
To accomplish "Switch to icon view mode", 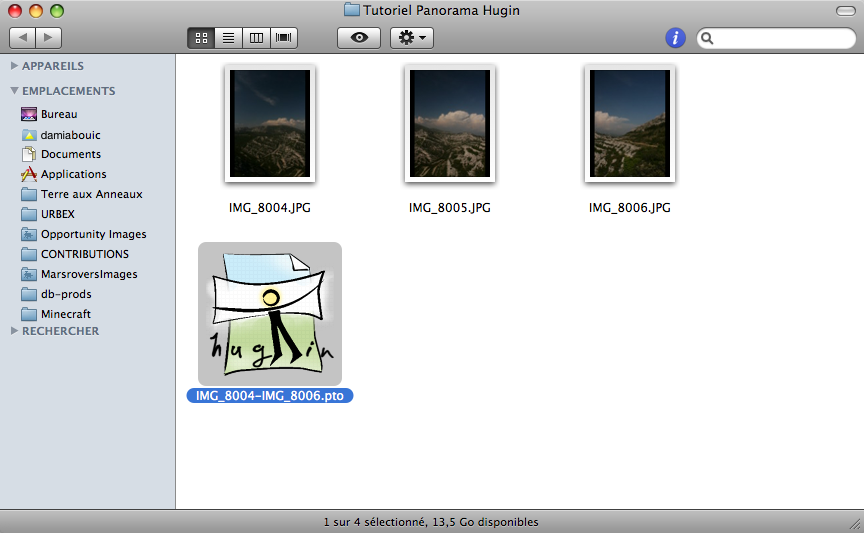I will [x=201, y=38].
